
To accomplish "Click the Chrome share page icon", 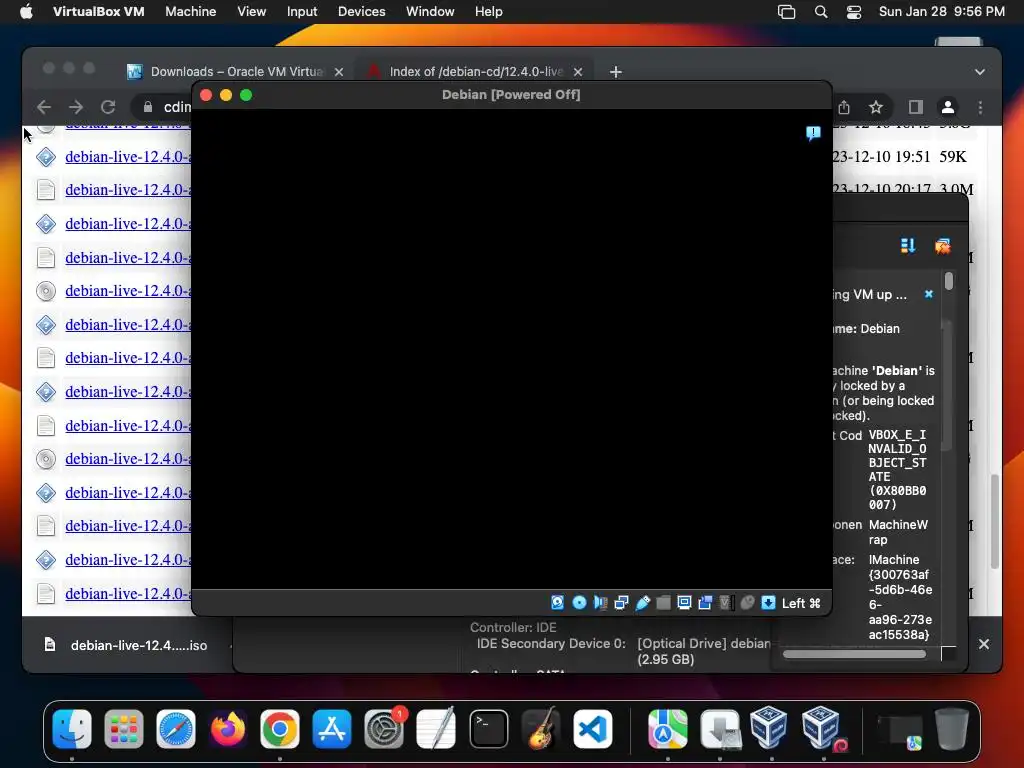I will 844,107.
